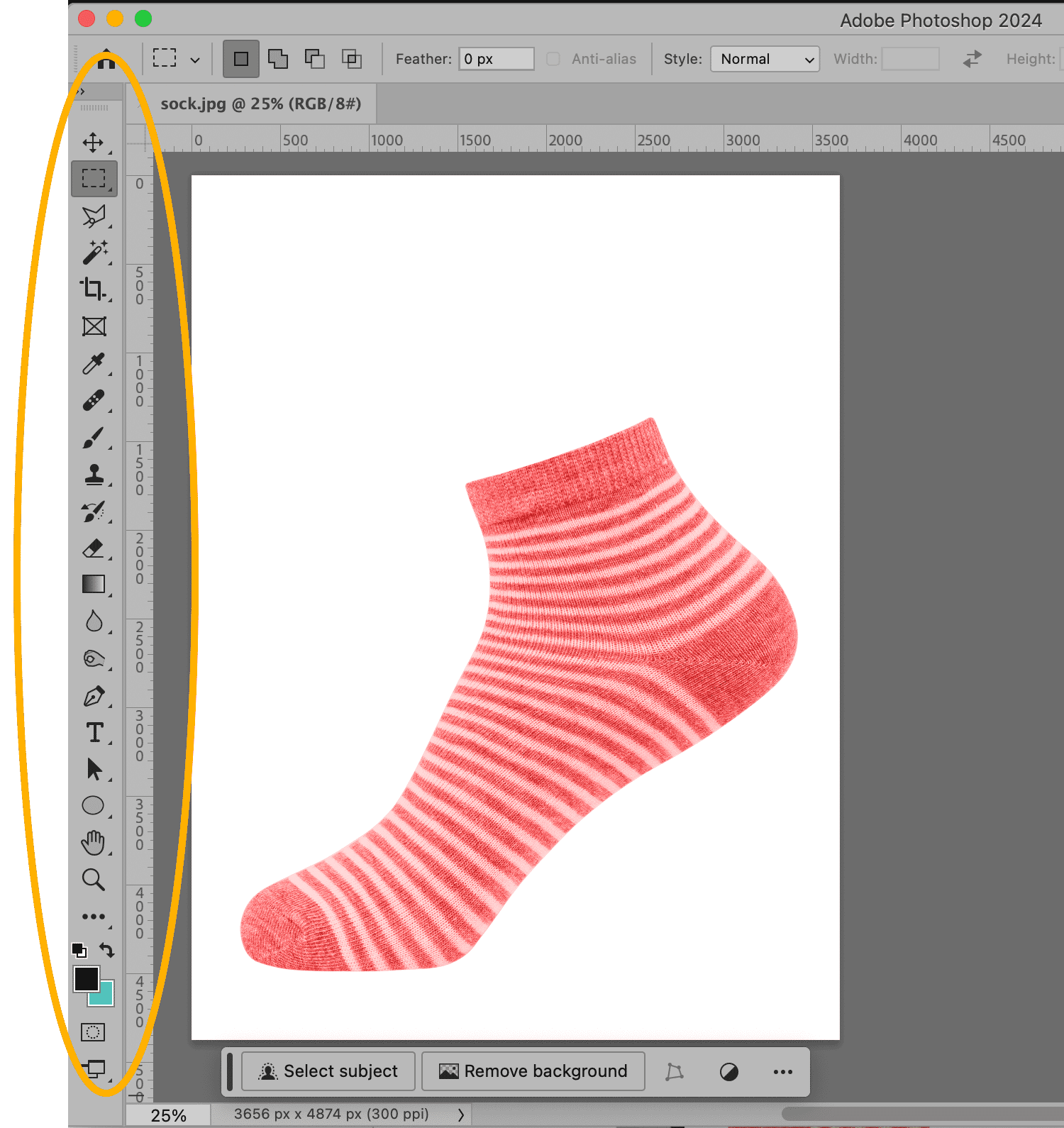Select the Move tool
The height and width of the screenshot is (1128, 1064).
93,143
